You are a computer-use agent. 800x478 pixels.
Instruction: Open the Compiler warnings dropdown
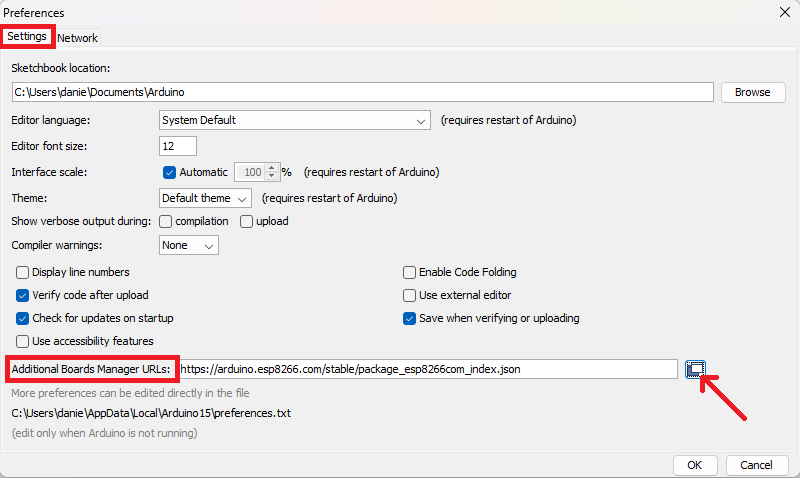pos(189,245)
